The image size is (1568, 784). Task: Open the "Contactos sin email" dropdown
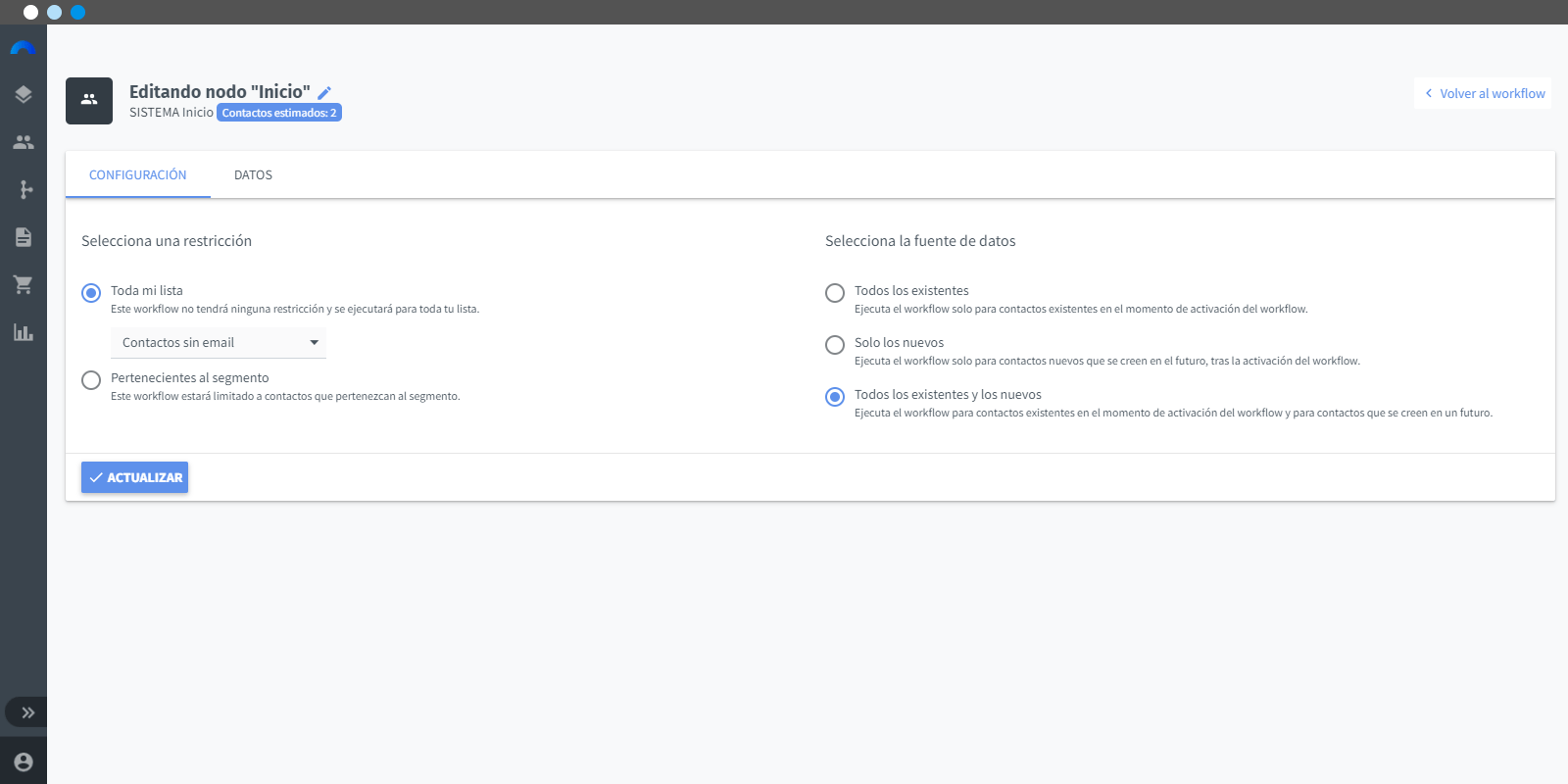click(219, 343)
